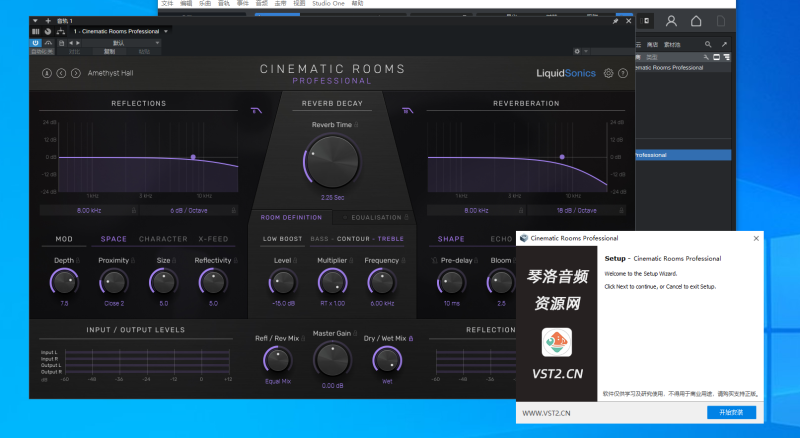Switch to the MOD tab
The width and height of the screenshot is (800, 438).
click(64, 239)
